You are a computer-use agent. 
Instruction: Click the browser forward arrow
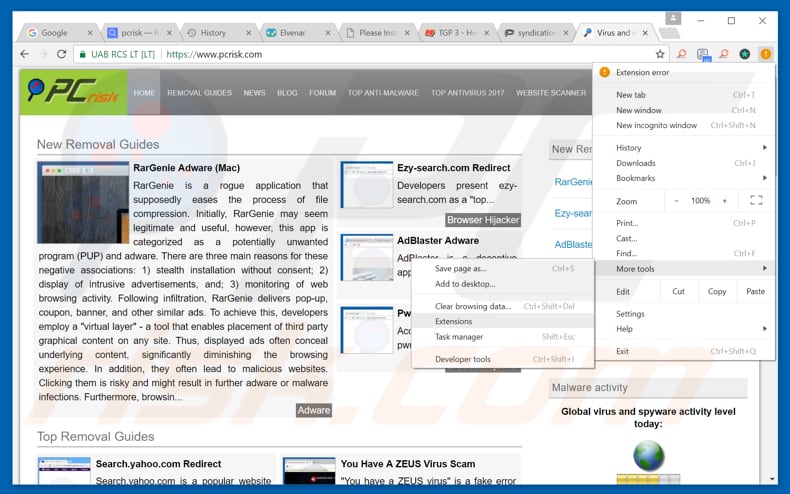pos(43,54)
